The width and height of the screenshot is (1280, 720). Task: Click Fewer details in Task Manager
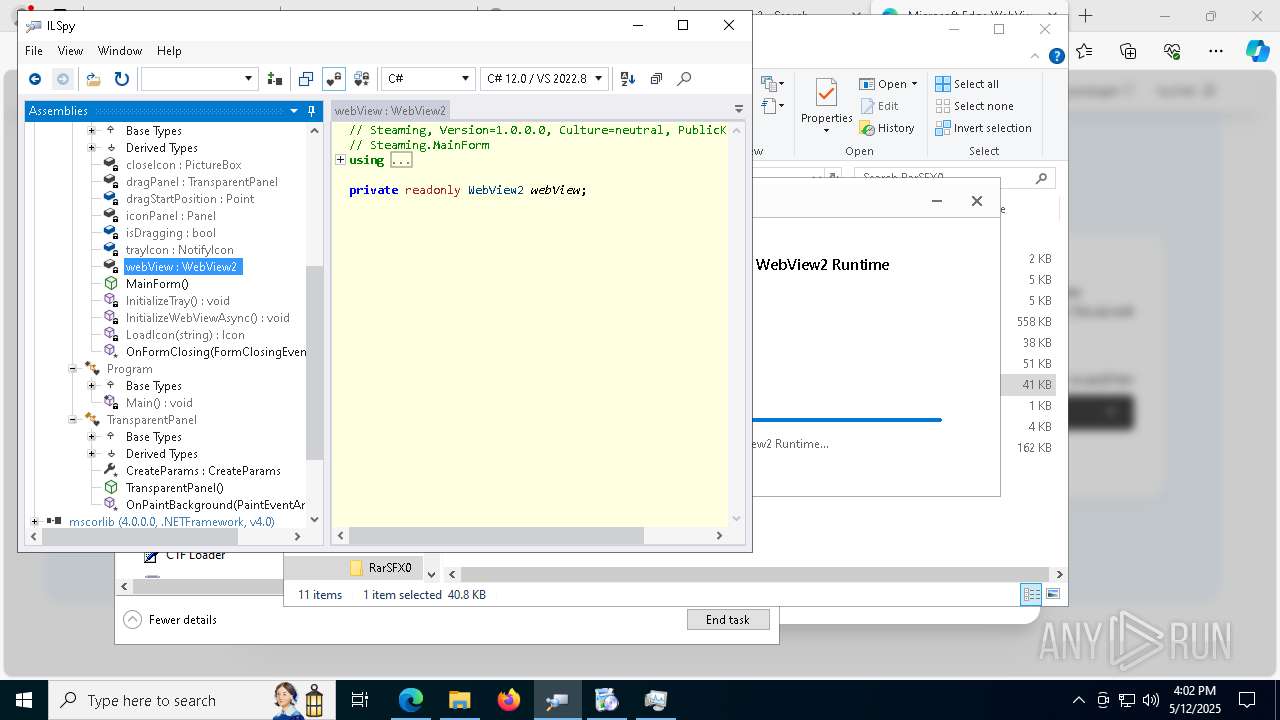click(171, 620)
